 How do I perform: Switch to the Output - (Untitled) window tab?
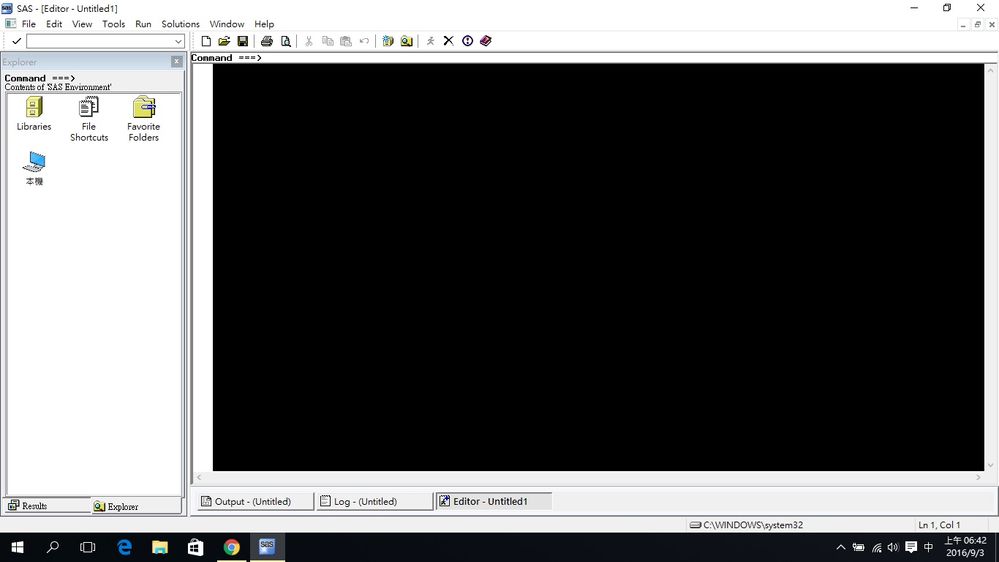(x=255, y=501)
